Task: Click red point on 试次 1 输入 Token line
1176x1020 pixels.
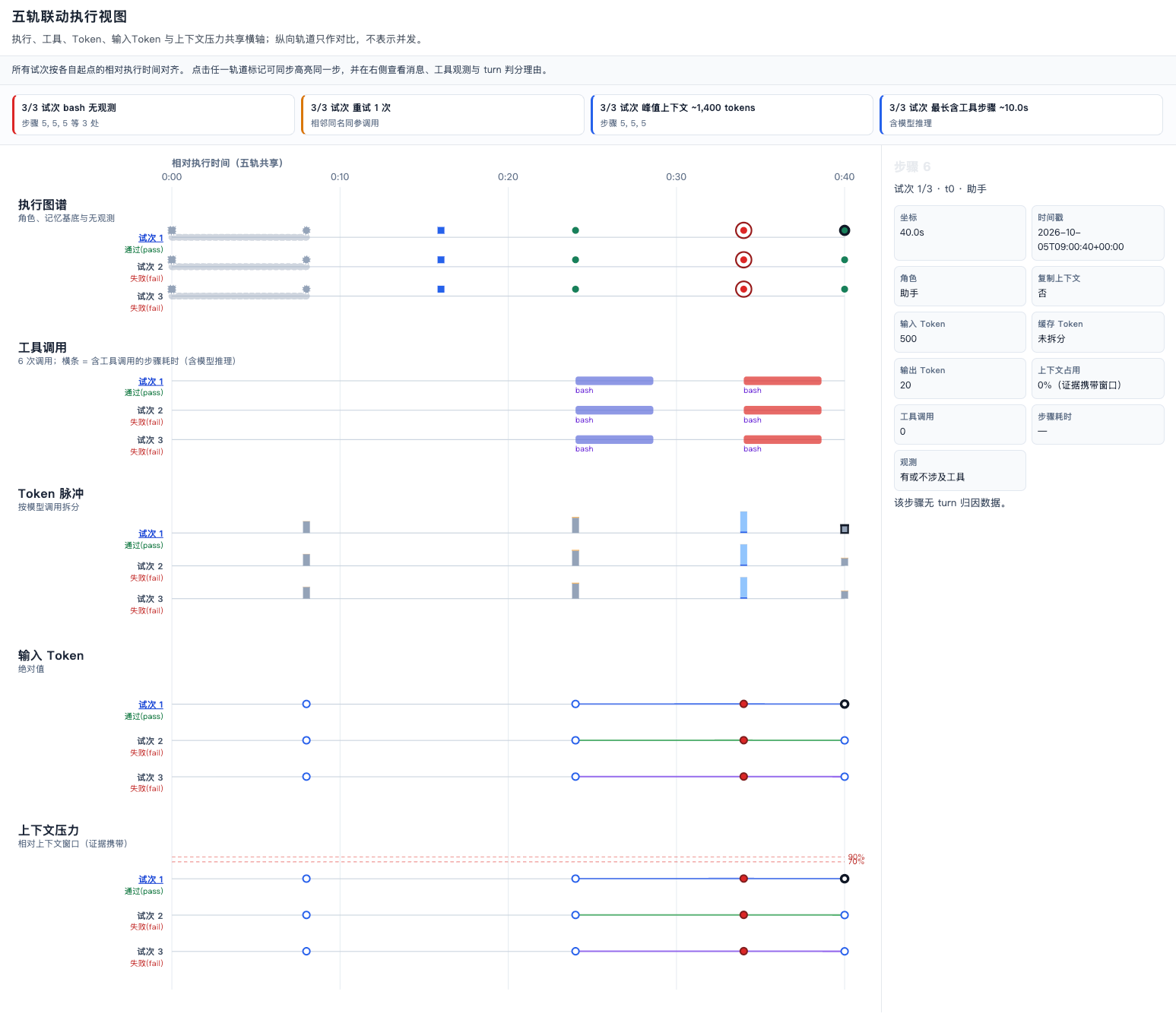Action: [743, 704]
